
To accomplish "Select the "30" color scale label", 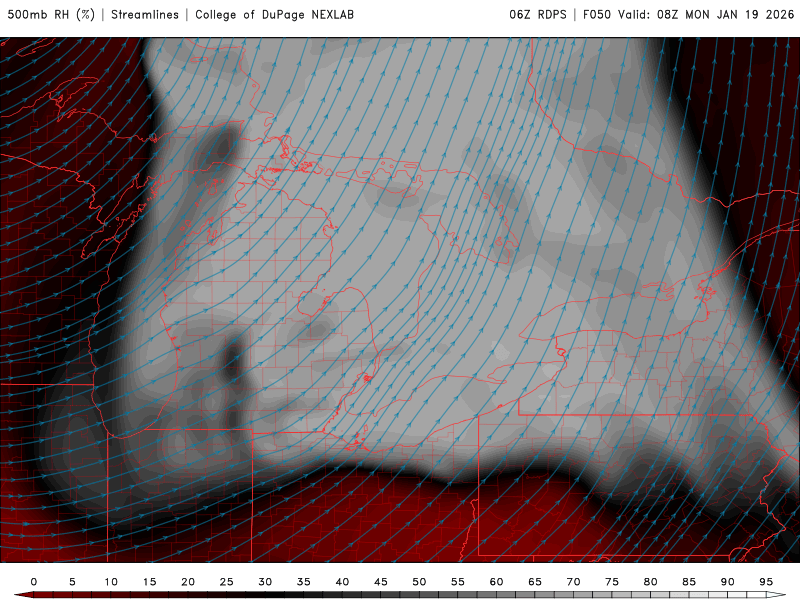I will (265, 582).
